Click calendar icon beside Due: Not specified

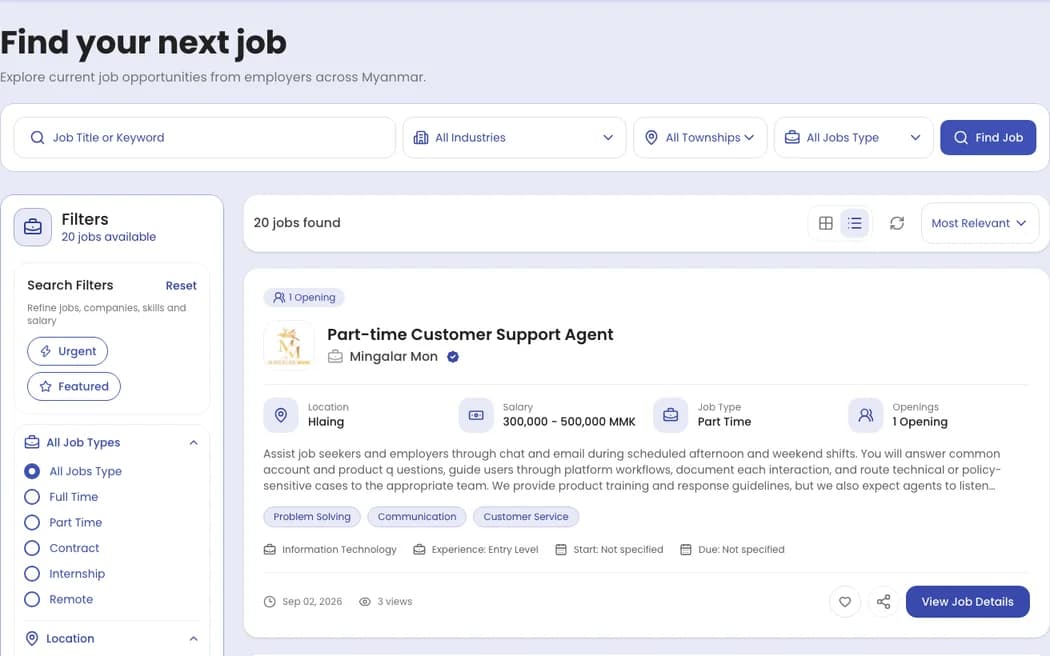(x=686, y=550)
